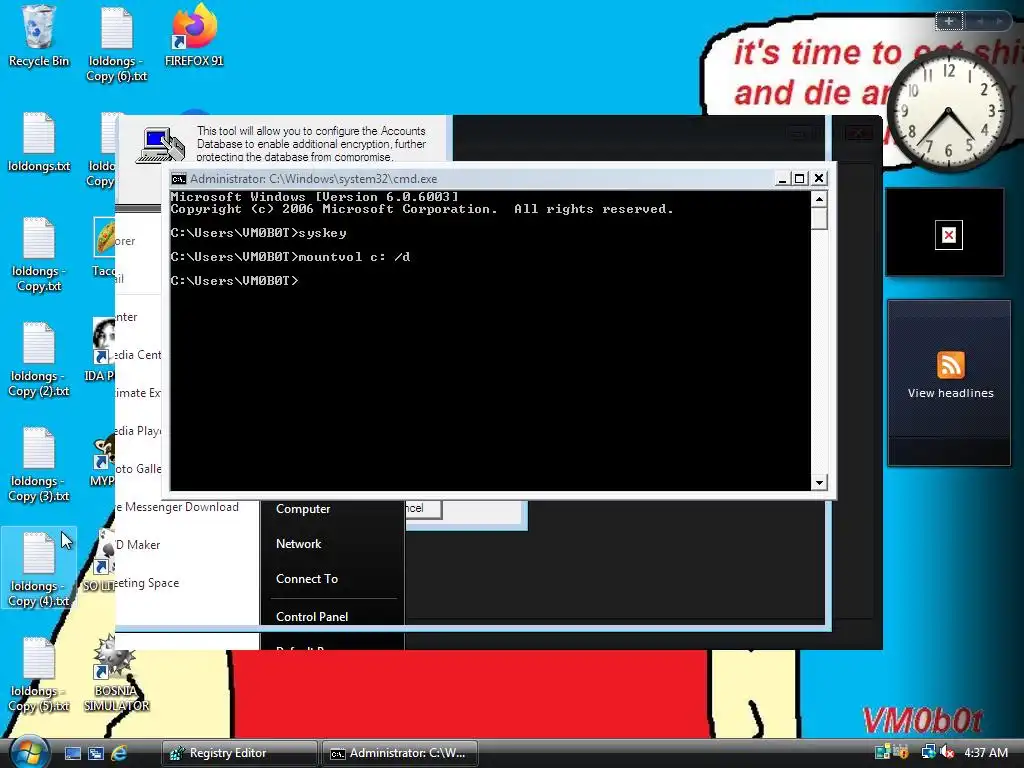Minimize the cmd.exe window
This screenshot has height=768, width=1024.
click(x=782, y=179)
